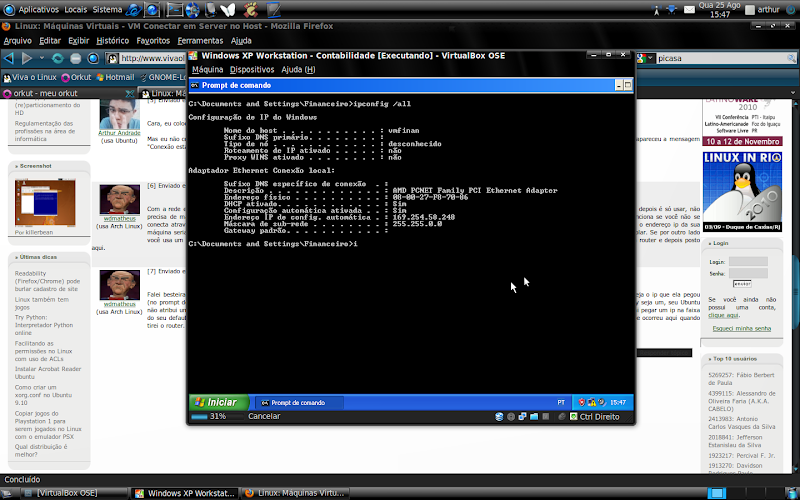
Task: Click the Prompt de comando taskbar button in XP
Action: tap(299, 403)
